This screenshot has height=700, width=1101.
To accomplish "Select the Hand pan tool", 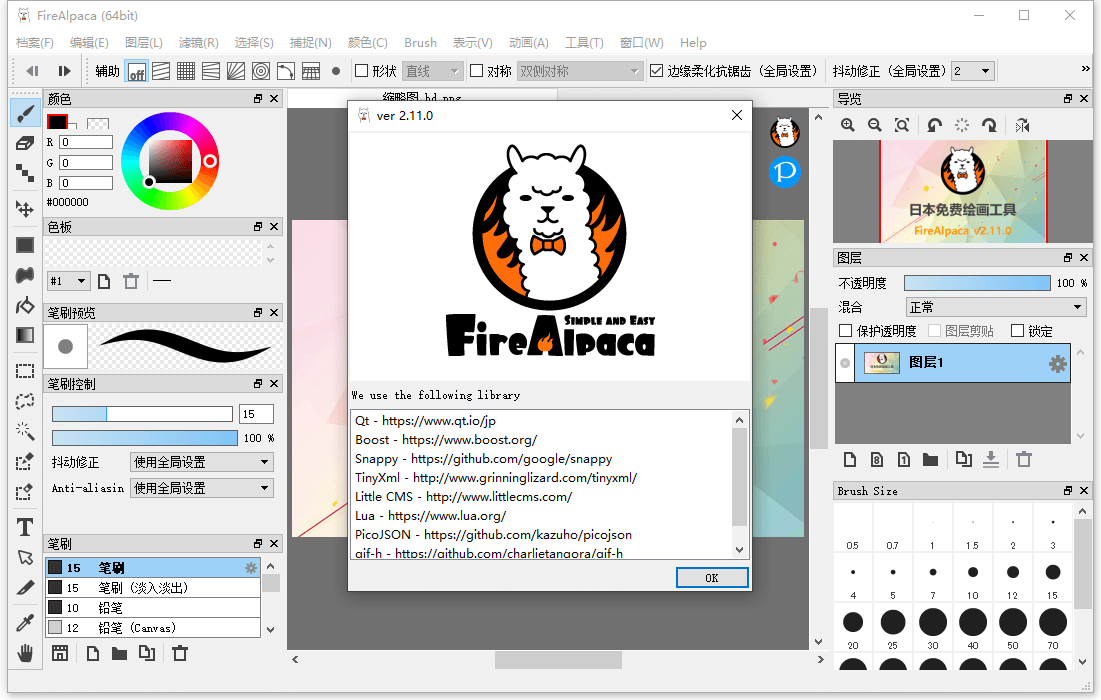I will [x=25, y=653].
